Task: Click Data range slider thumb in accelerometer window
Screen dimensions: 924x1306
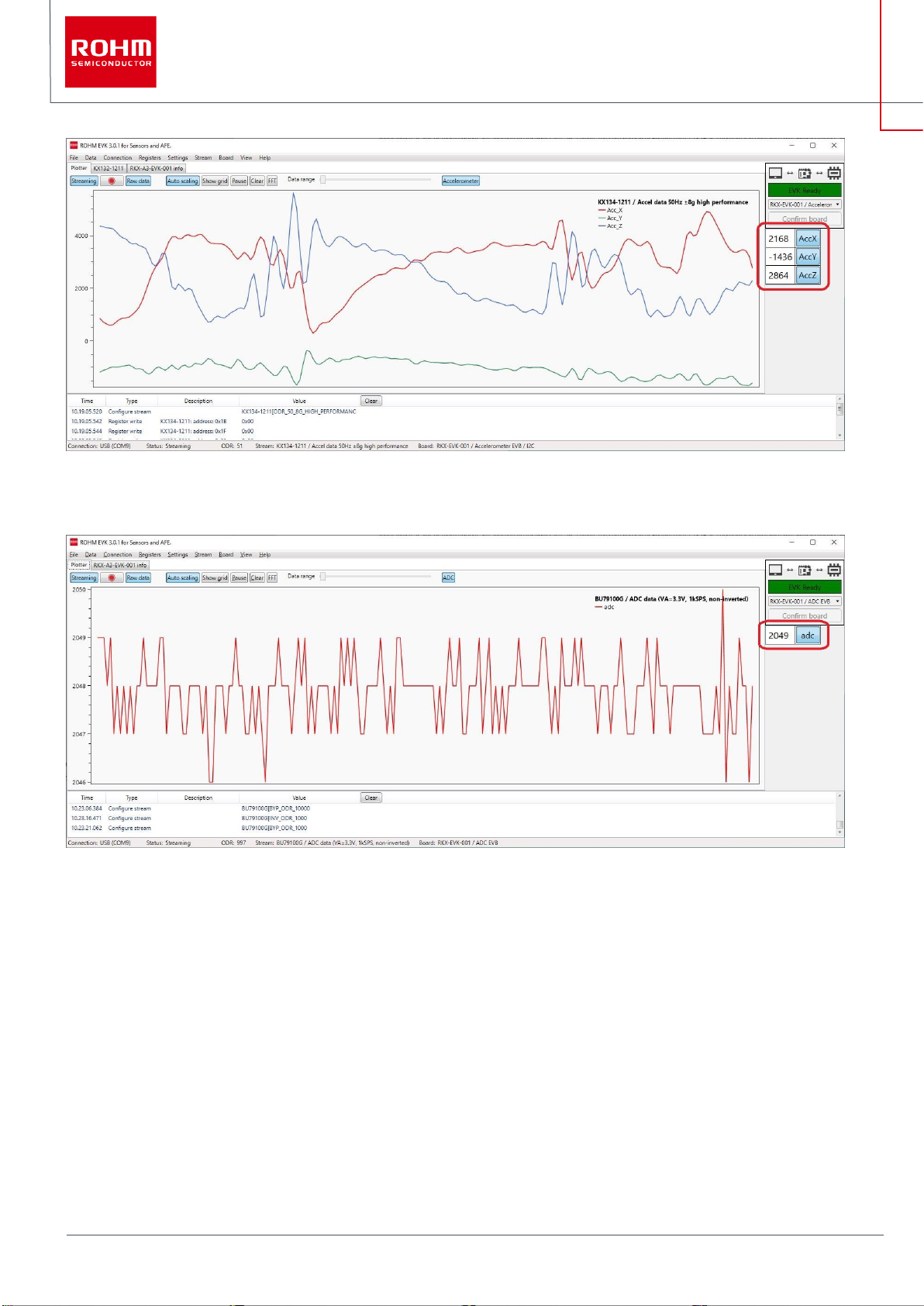Action: [x=324, y=180]
